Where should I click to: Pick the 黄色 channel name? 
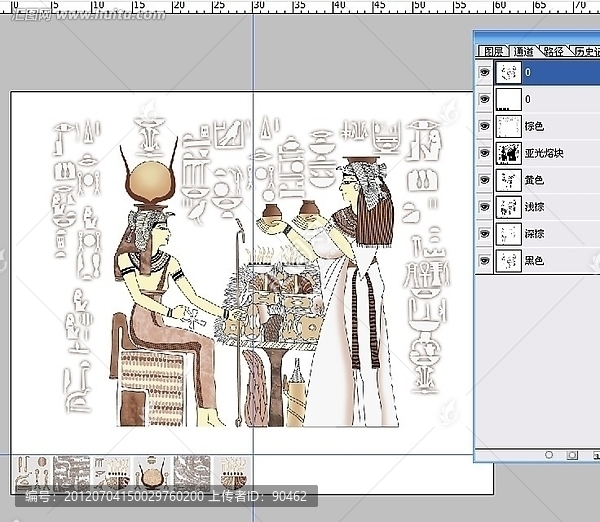(534, 180)
